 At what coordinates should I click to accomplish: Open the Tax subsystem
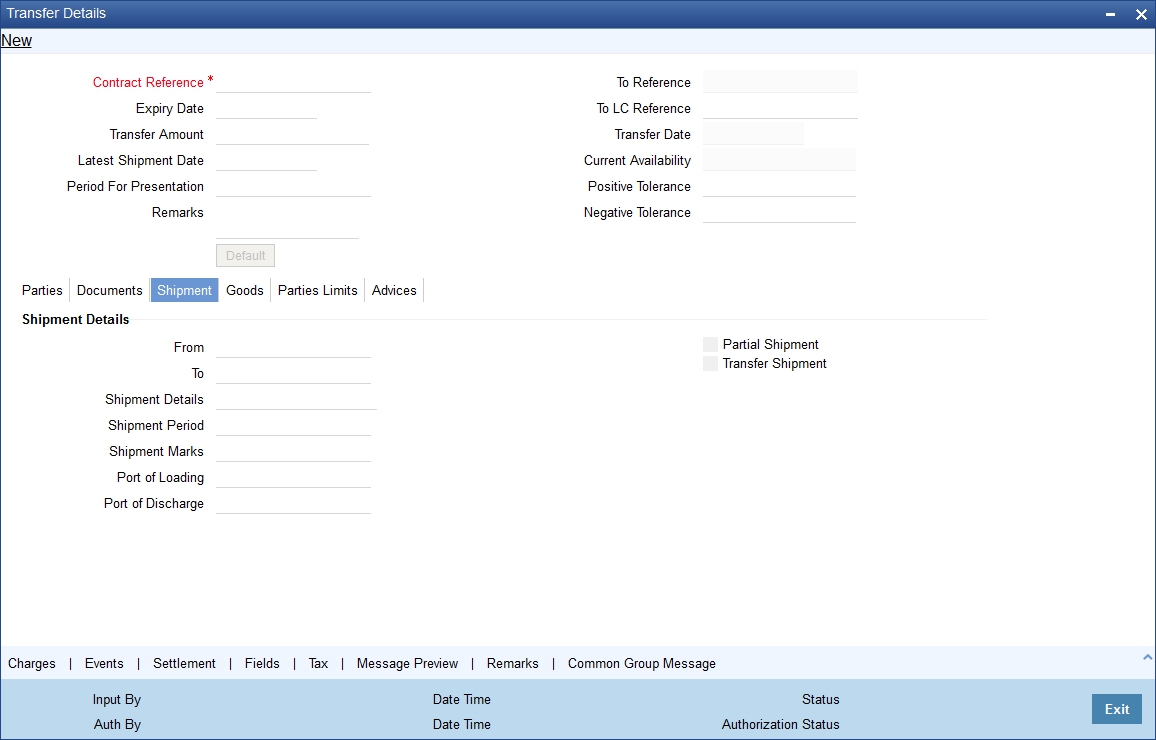[318, 663]
